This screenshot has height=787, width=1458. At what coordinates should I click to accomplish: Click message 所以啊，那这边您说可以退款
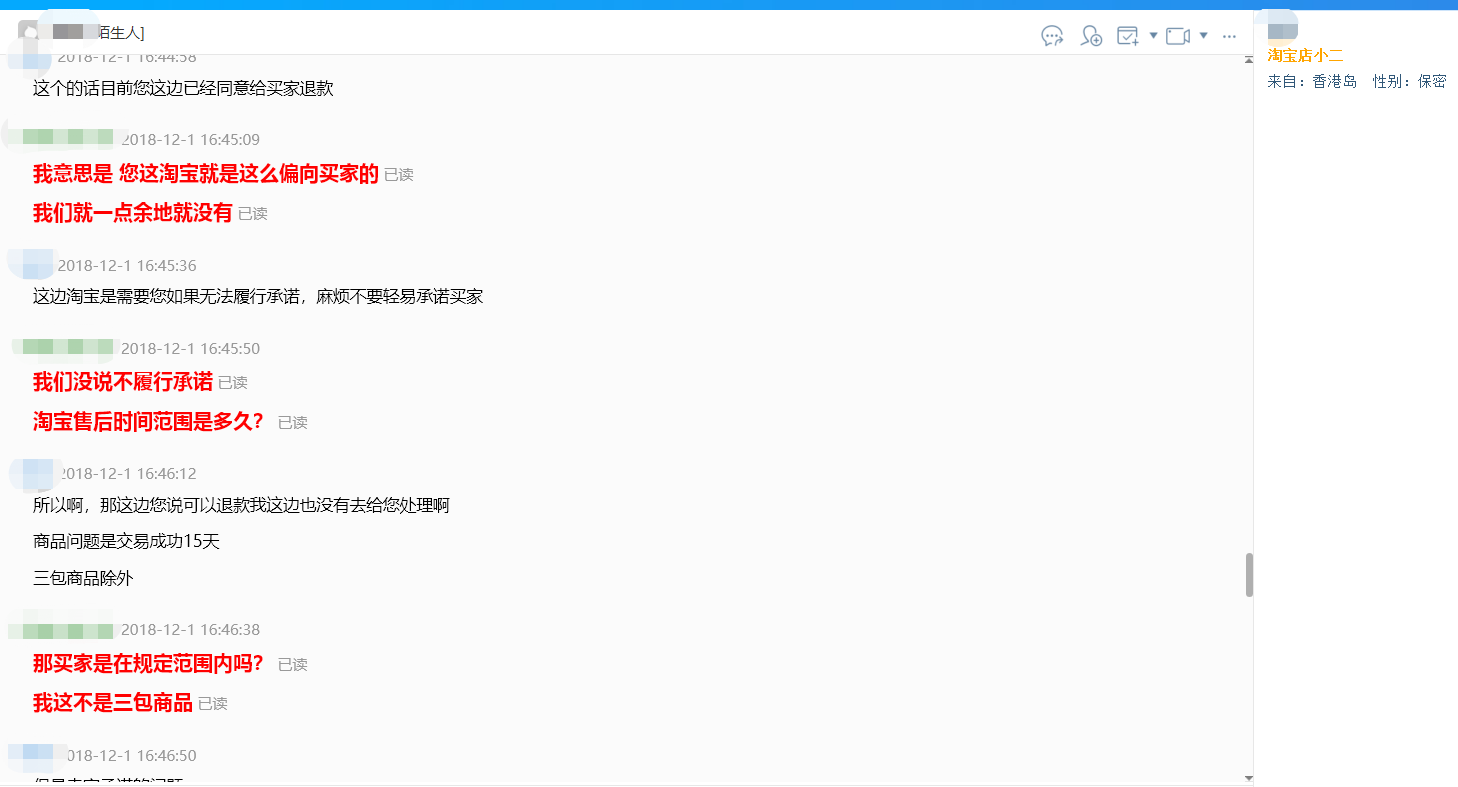[x=241, y=505]
